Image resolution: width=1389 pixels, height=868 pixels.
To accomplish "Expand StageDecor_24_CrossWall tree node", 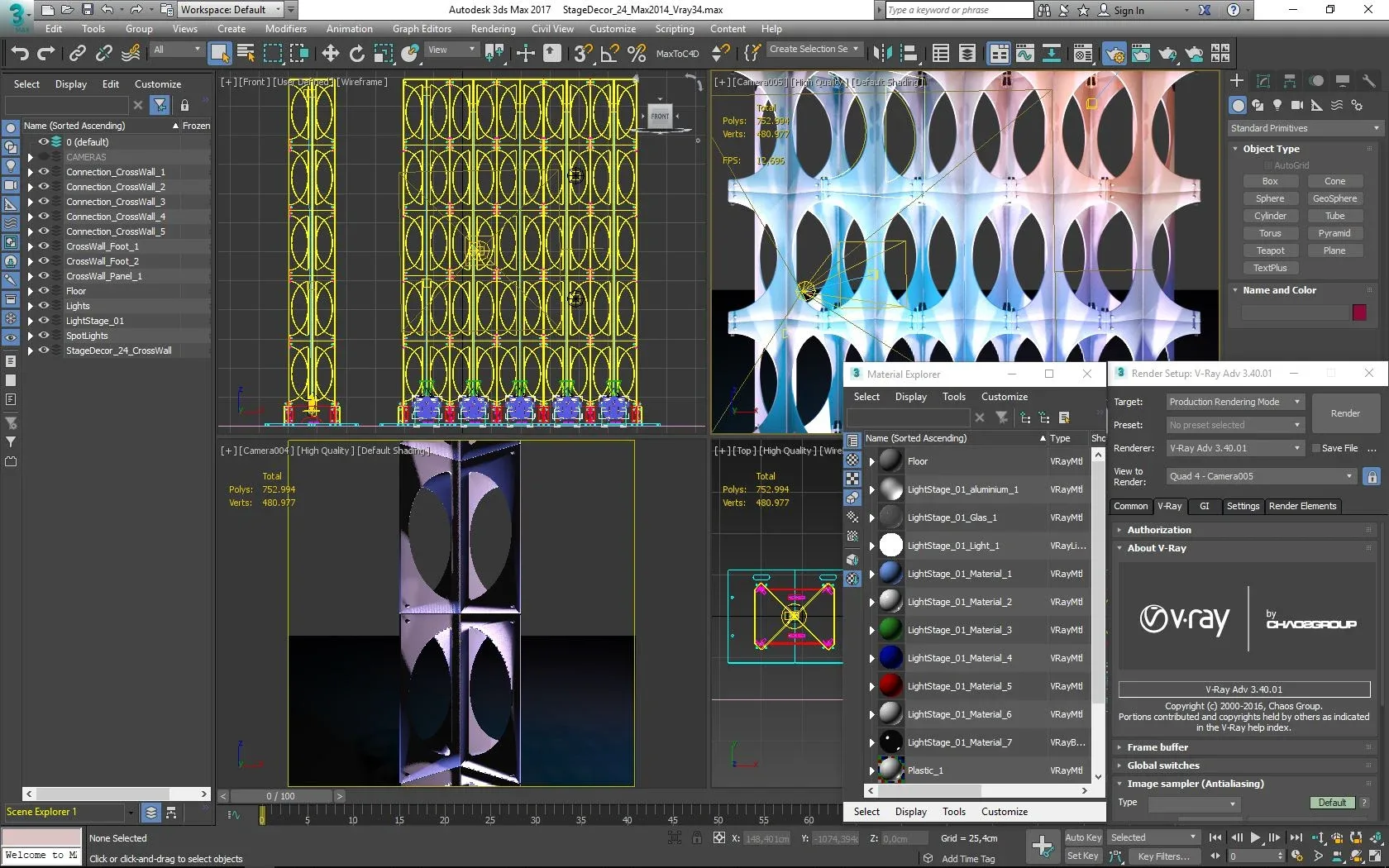I will click(31, 351).
